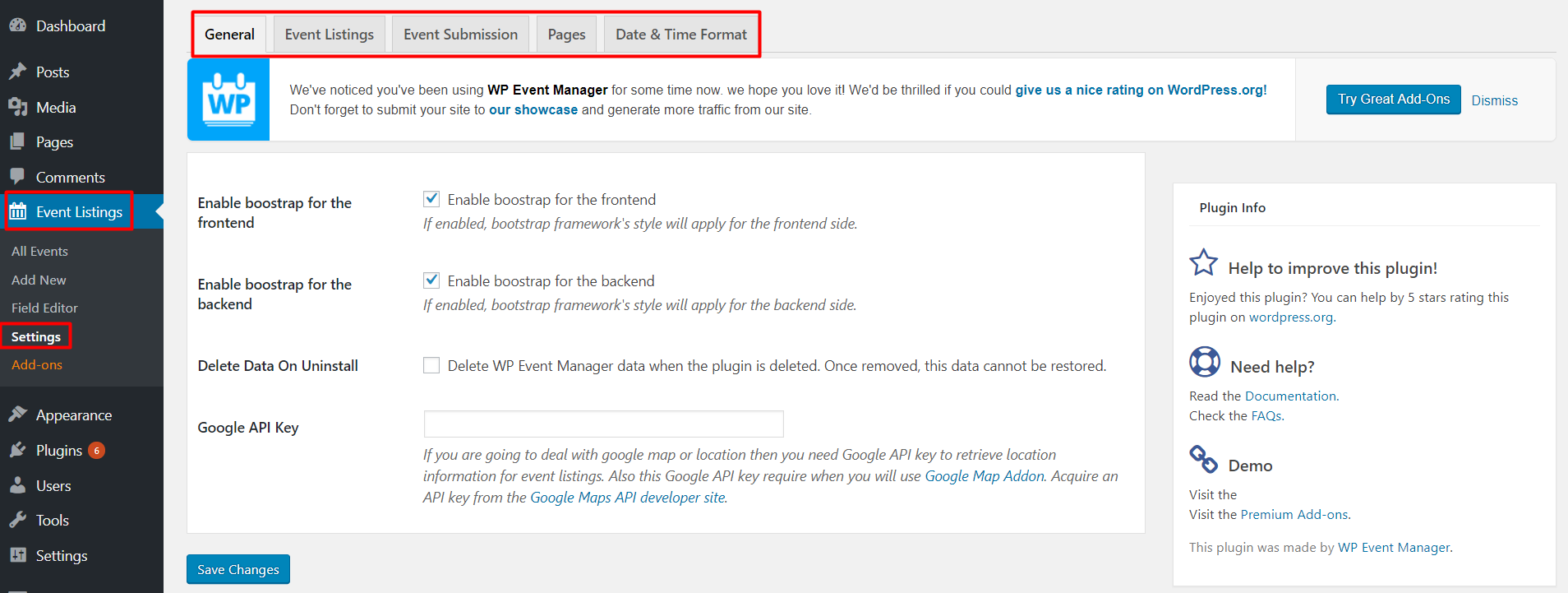Click the Posts pushpin icon
1568x593 pixels.
pos(17,72)
